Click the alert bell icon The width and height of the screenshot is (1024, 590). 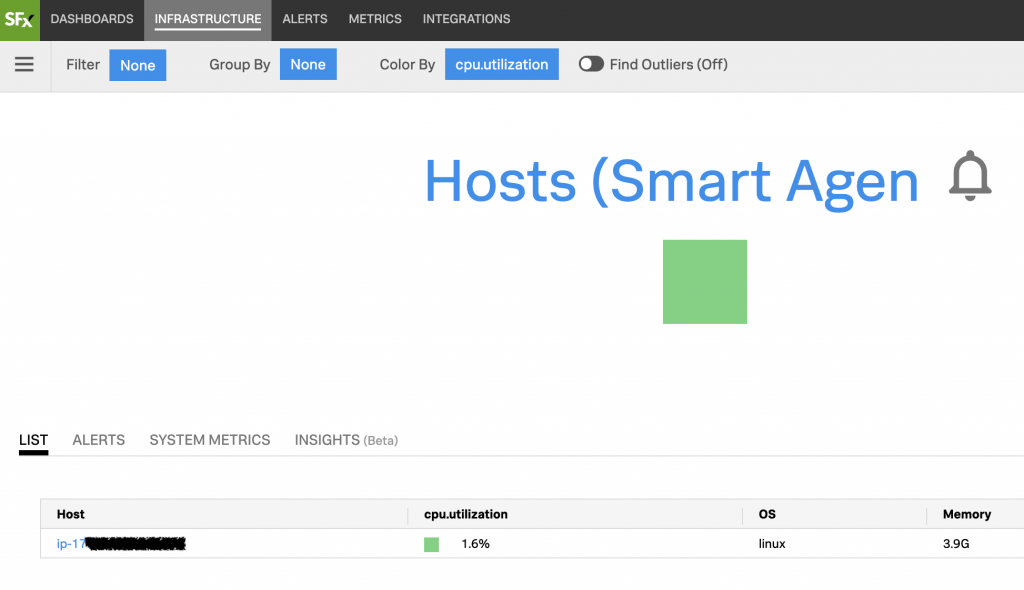[x=970, y=176]
